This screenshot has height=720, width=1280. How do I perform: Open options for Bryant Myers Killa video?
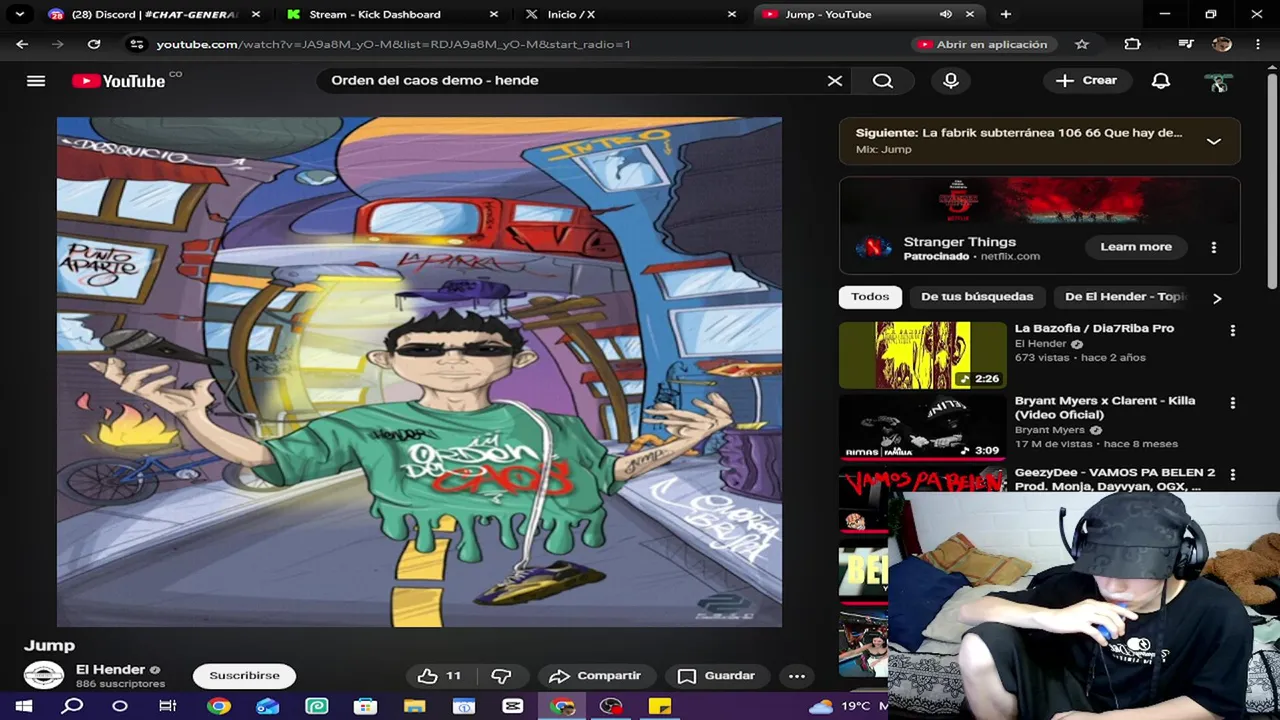(x=1232, y=403)
